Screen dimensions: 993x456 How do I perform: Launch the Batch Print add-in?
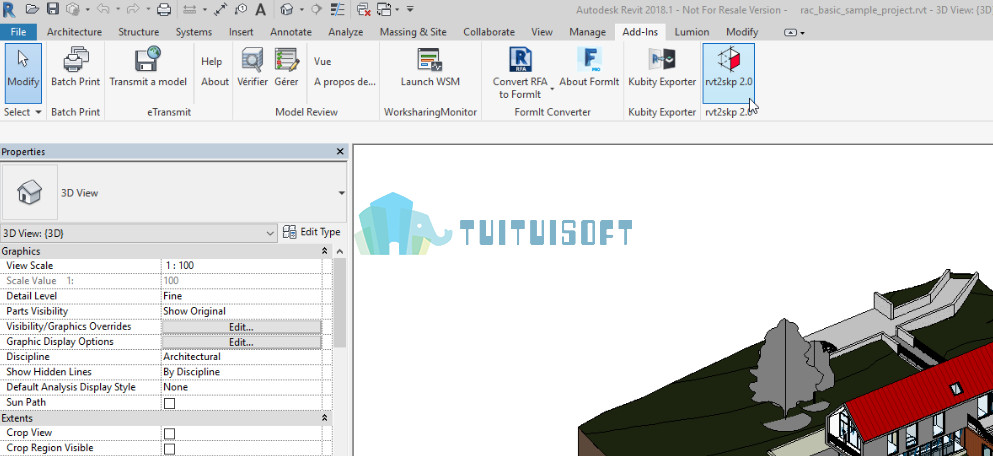click(75, 67)
